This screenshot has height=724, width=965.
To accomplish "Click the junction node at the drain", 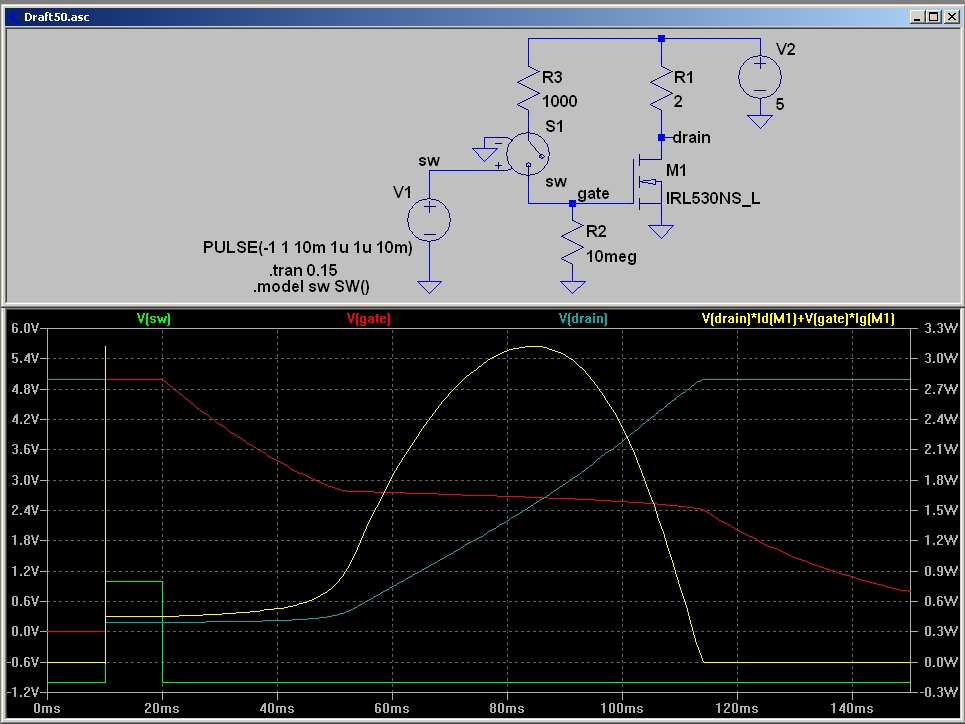I will pos(662,137).
